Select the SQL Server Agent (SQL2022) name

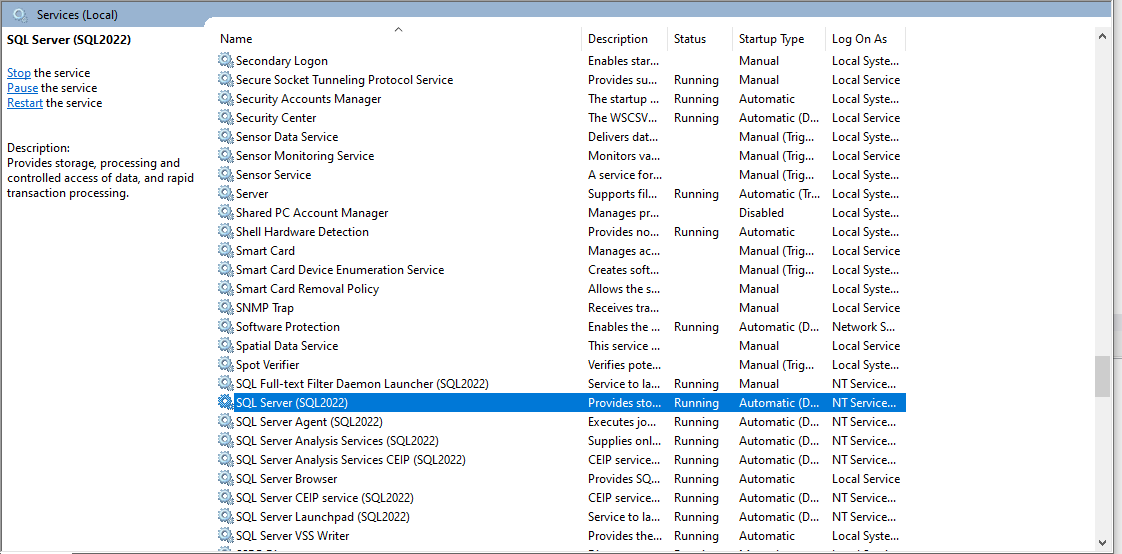coord(309,422)
